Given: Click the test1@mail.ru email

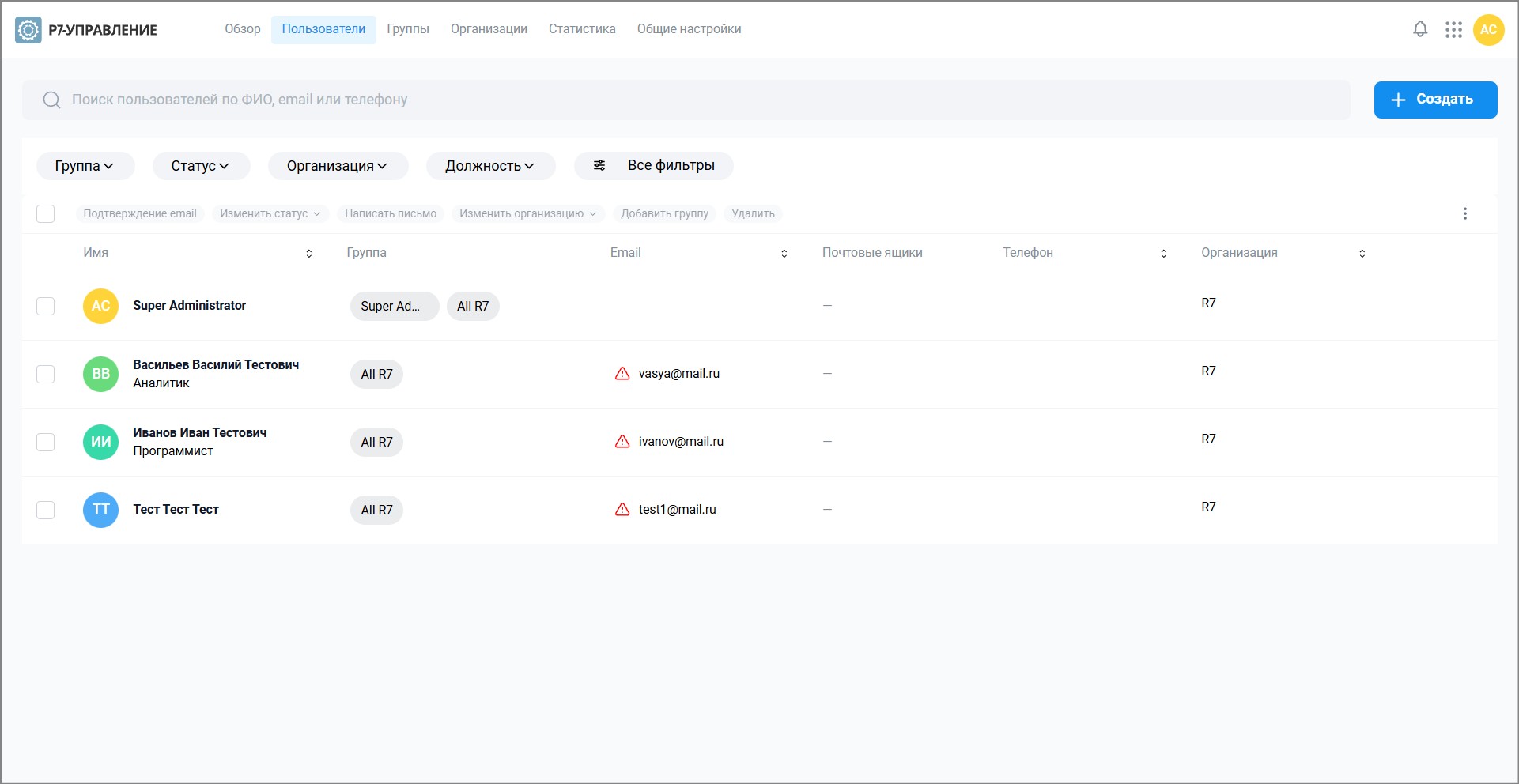Looking at the screenshot, I should (x=678, y=510).
